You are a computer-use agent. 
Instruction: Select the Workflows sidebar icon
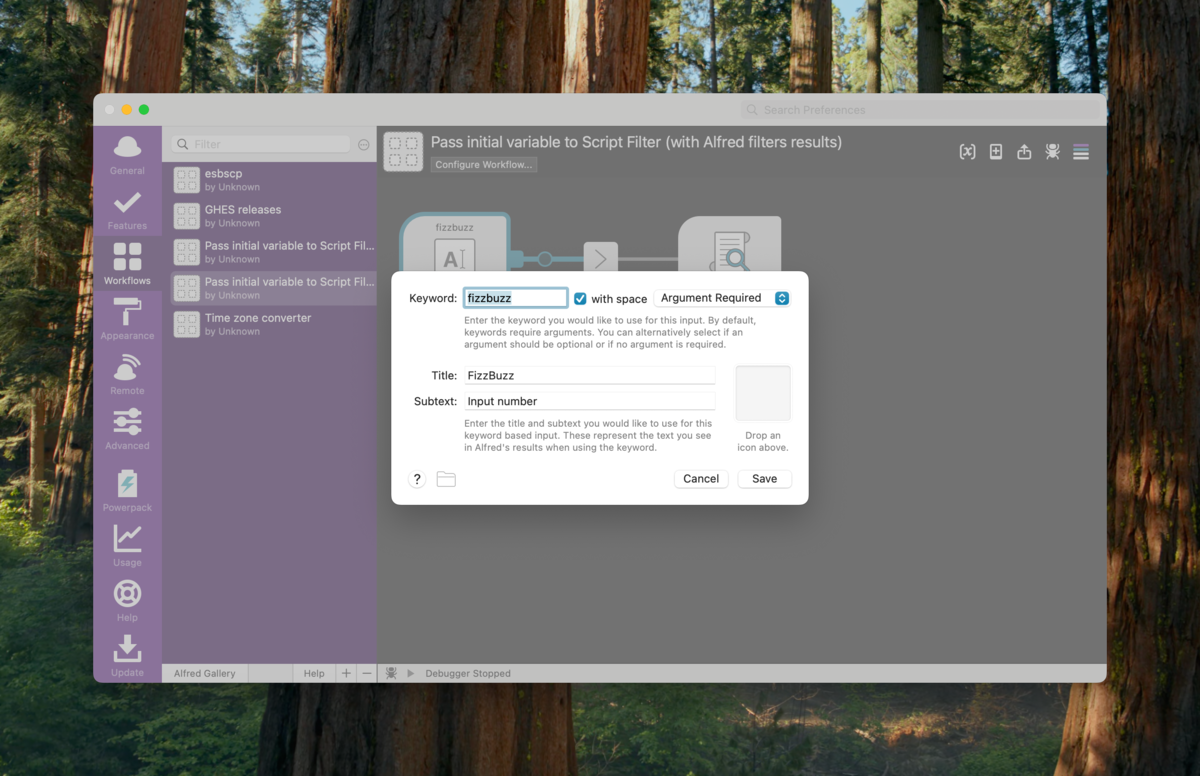[127, 264]
